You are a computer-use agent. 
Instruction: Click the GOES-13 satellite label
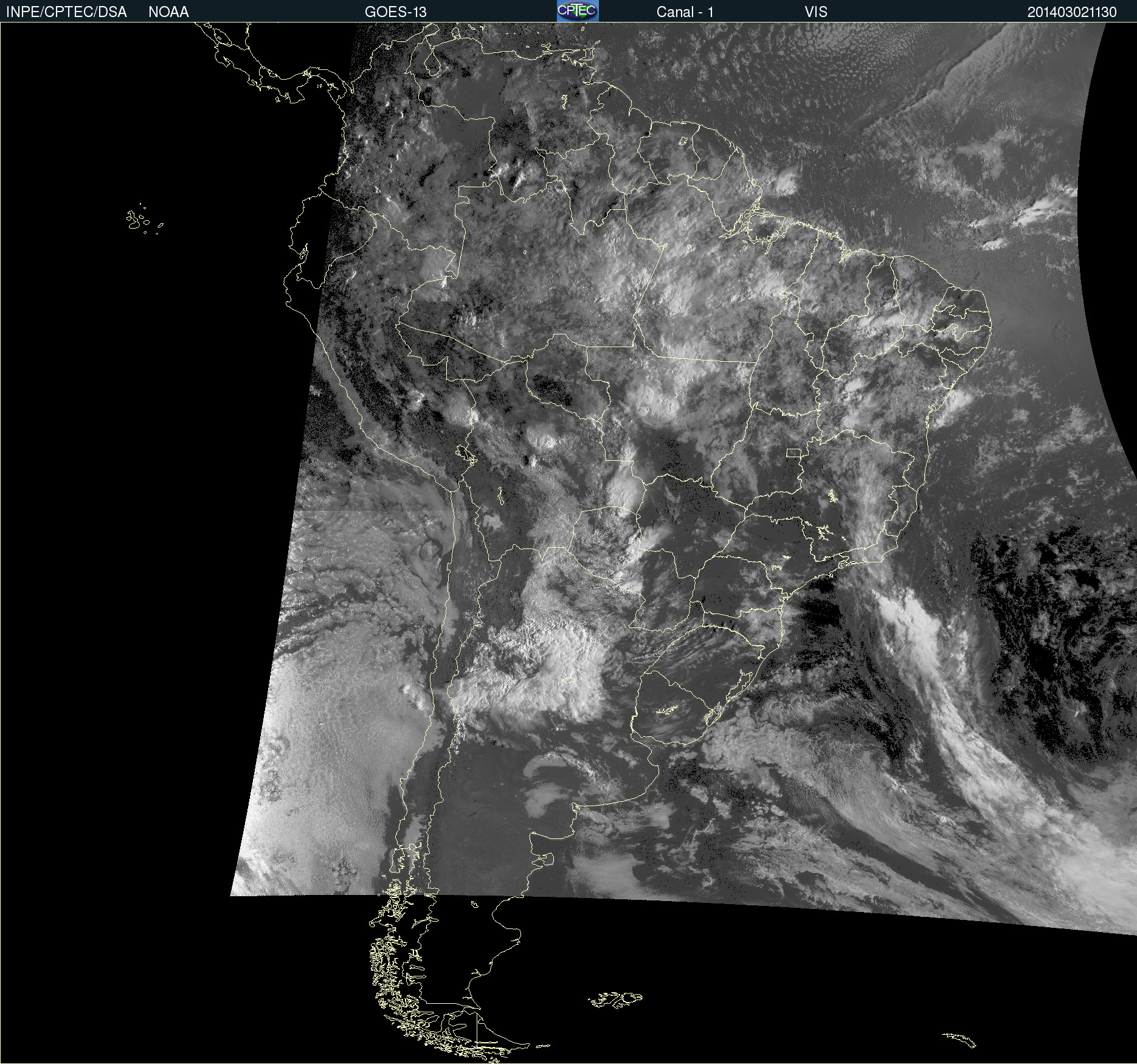coord(396,12)
